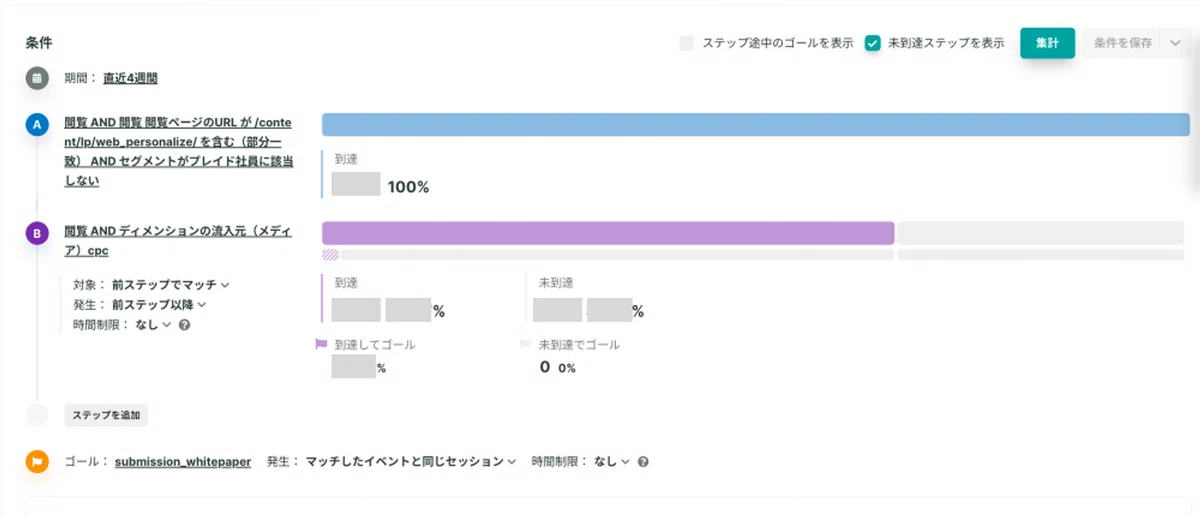
Task: Expand the goal マッチしたイベントと同じセッション dropdown
Action: coord(411,462)
